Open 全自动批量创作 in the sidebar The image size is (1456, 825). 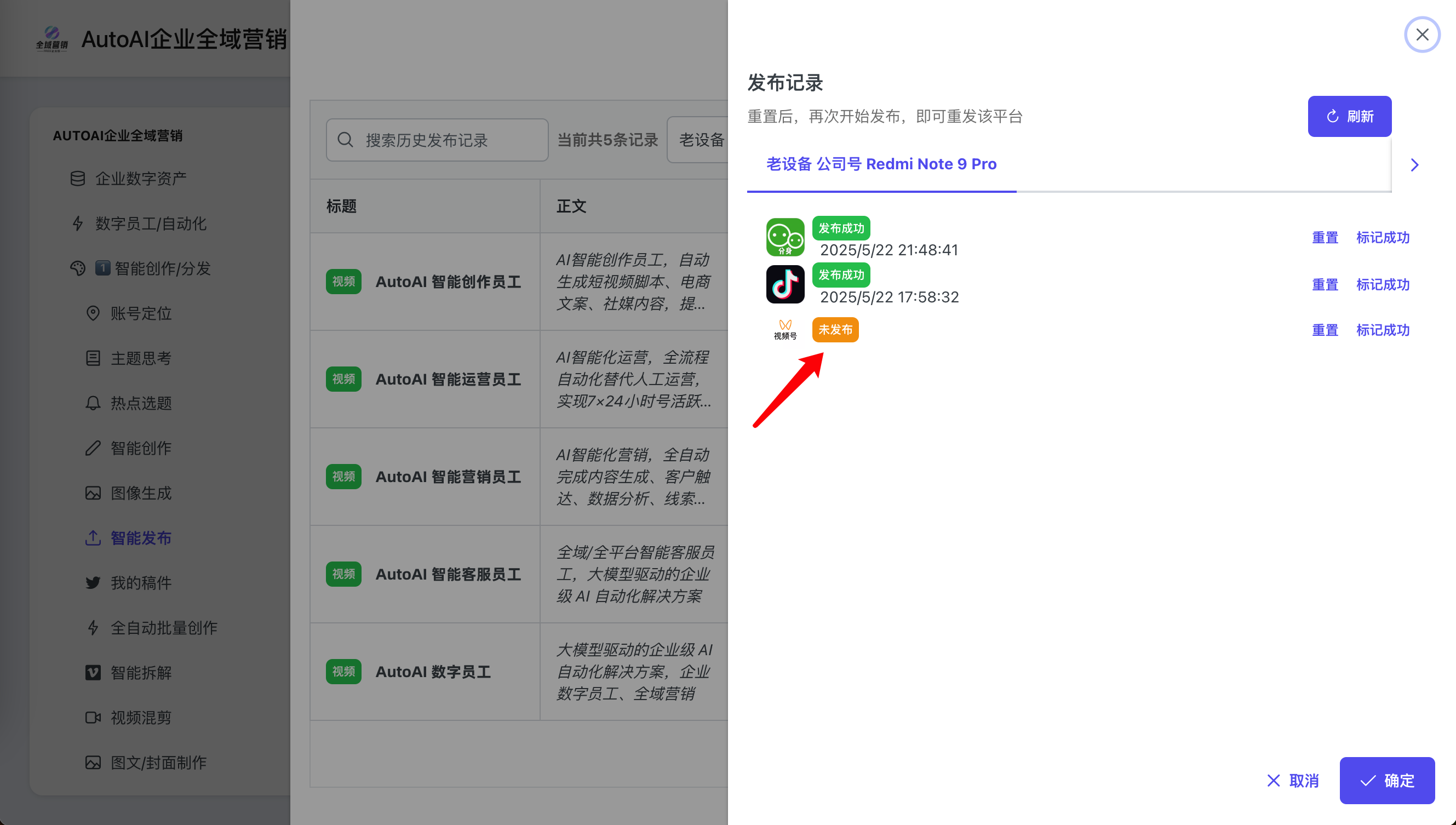click(x=164, y=628)
